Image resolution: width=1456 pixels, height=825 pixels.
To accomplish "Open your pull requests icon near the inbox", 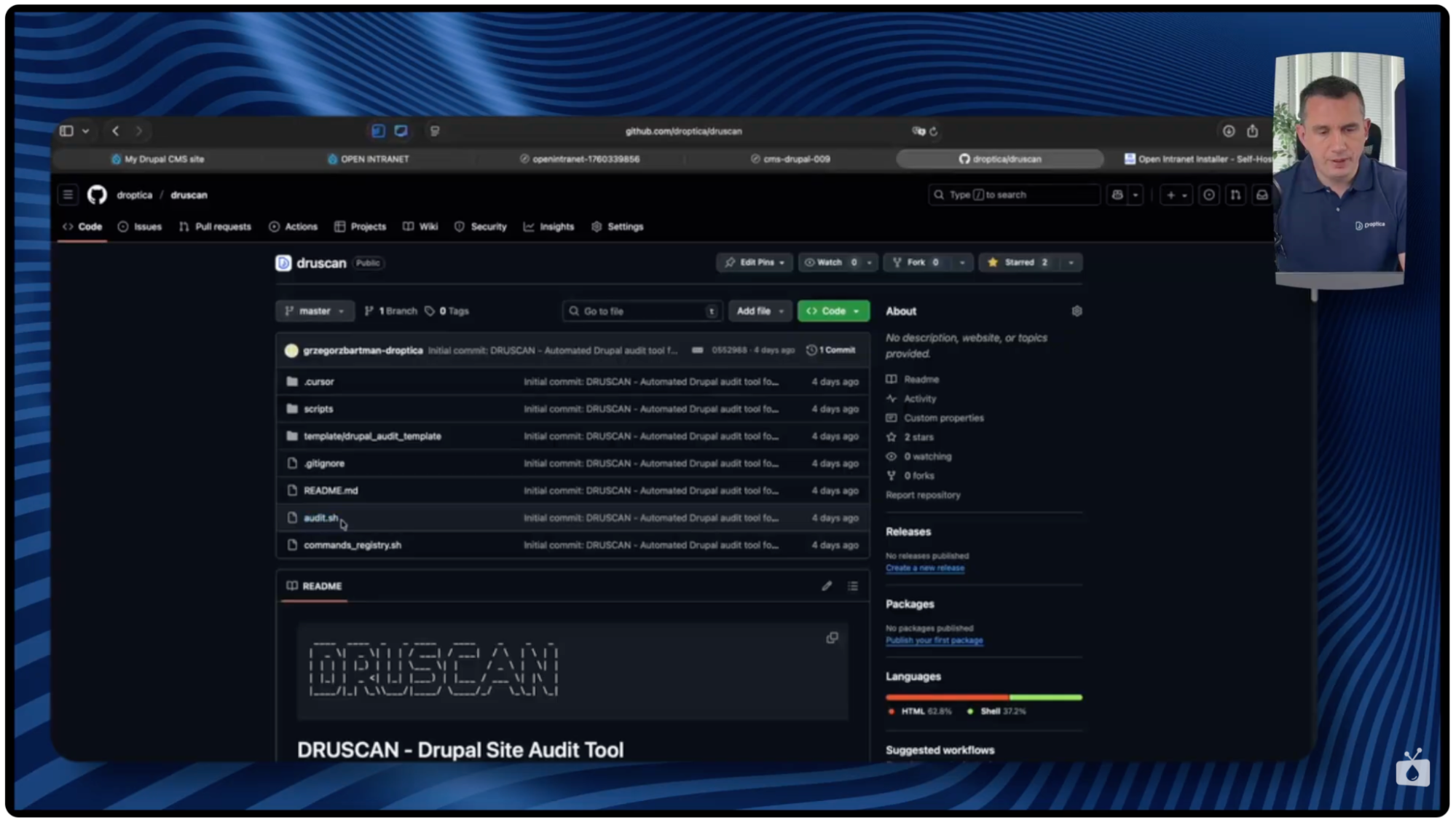I will tap(1236, 195).
